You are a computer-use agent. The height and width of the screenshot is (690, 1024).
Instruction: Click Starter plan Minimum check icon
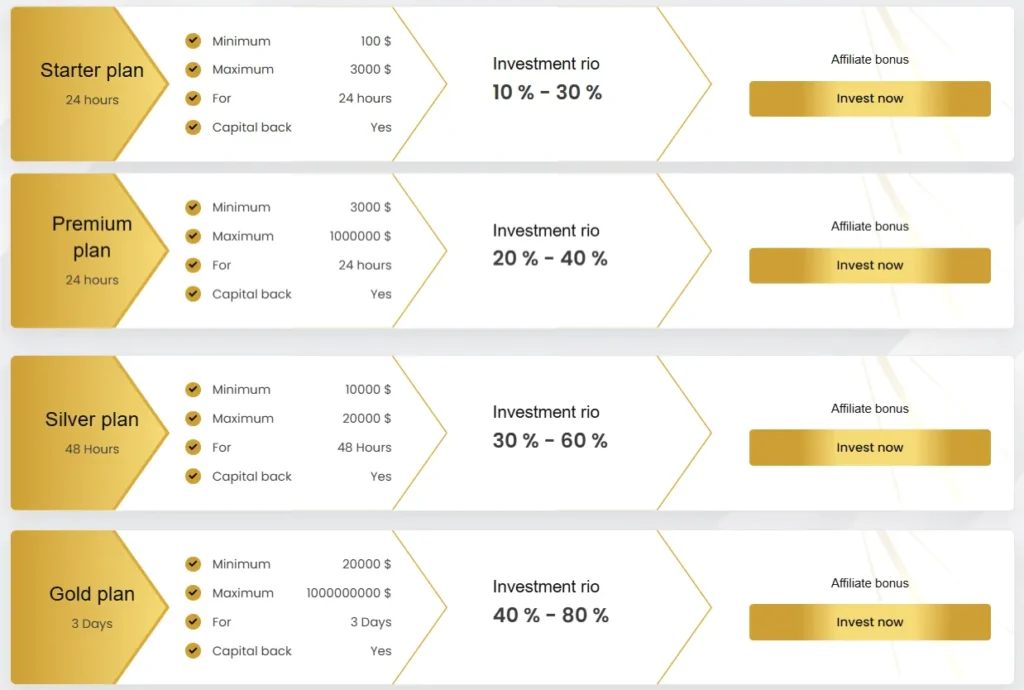[193, 41]
